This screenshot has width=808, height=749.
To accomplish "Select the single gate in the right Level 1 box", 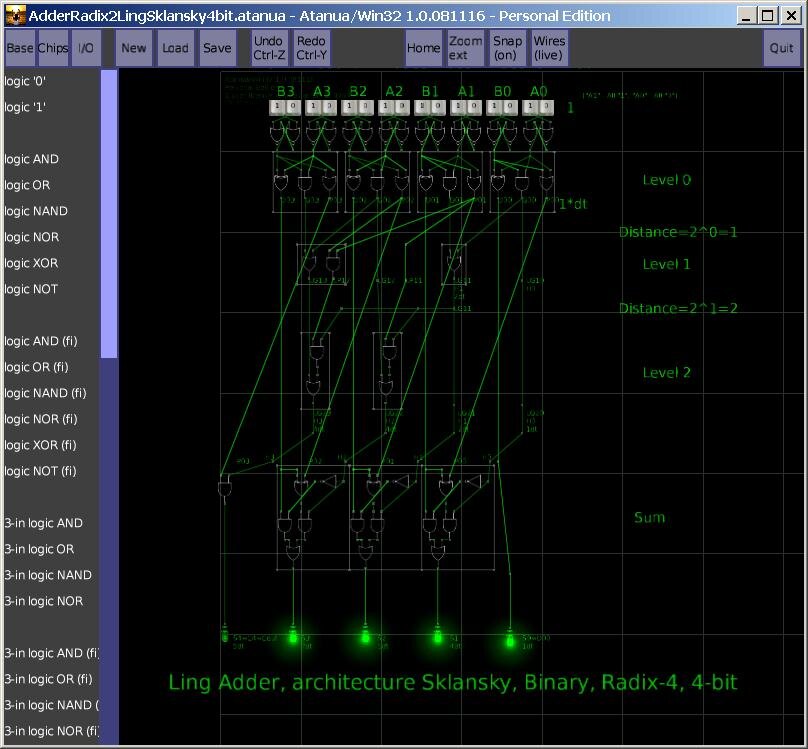I will point(454,263).
